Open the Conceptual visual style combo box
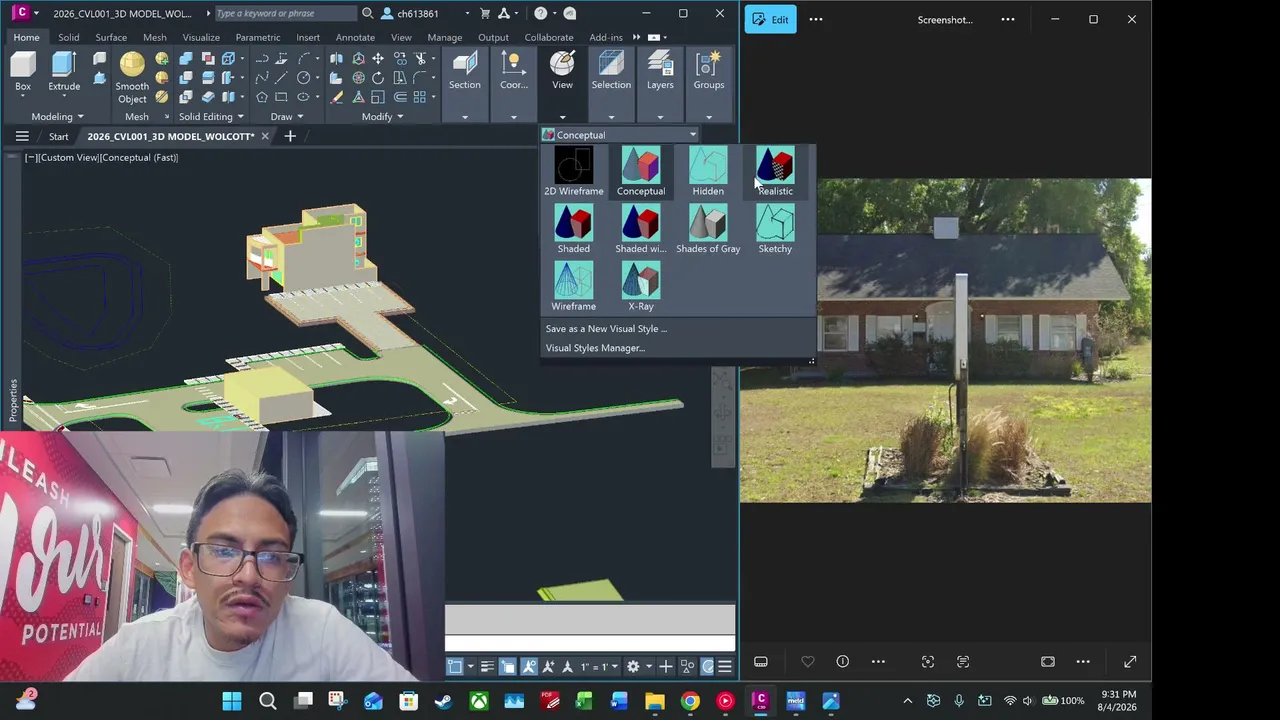Viewport: 1280px width, 720px height. [620, 135]
